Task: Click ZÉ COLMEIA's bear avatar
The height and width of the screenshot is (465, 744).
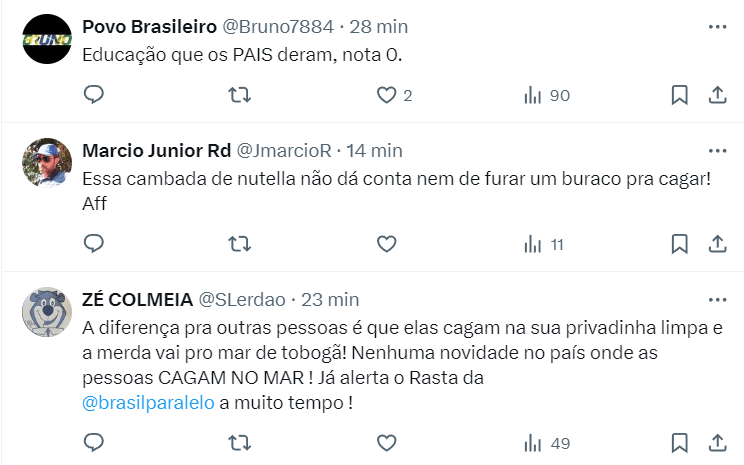Action: [x=46, y=311]
